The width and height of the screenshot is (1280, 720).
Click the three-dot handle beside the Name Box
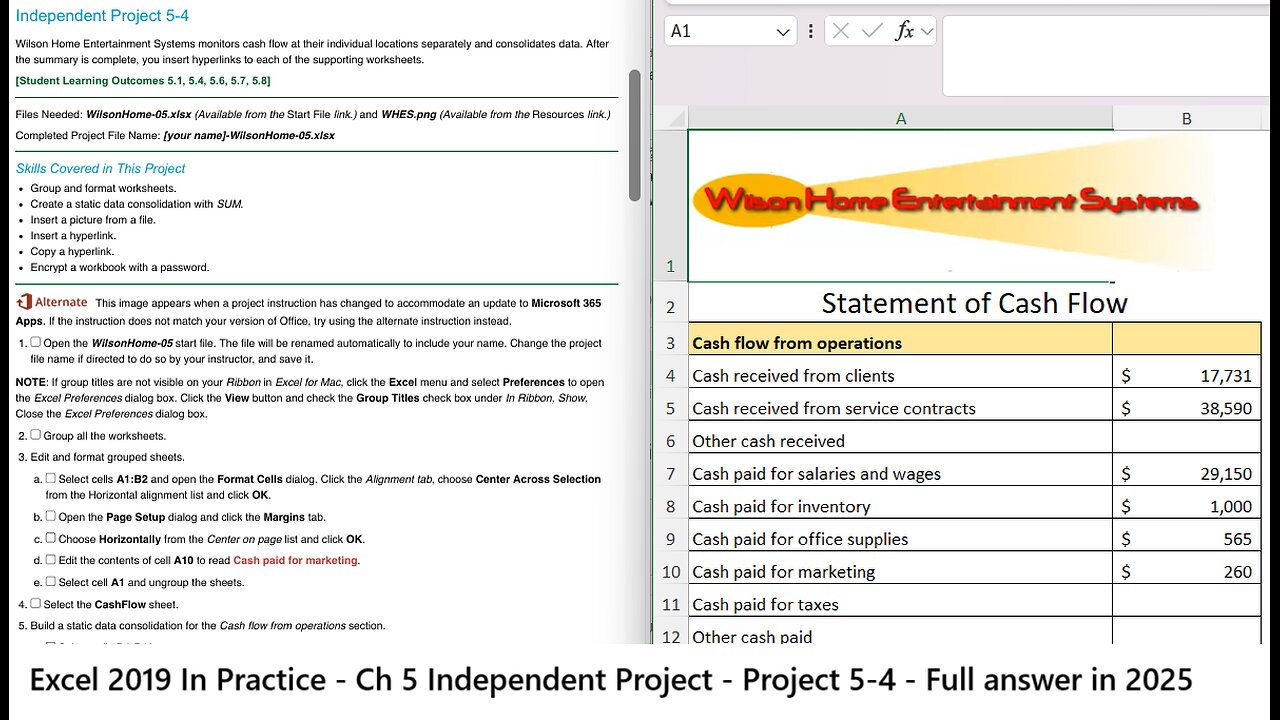tap(810, 31)
